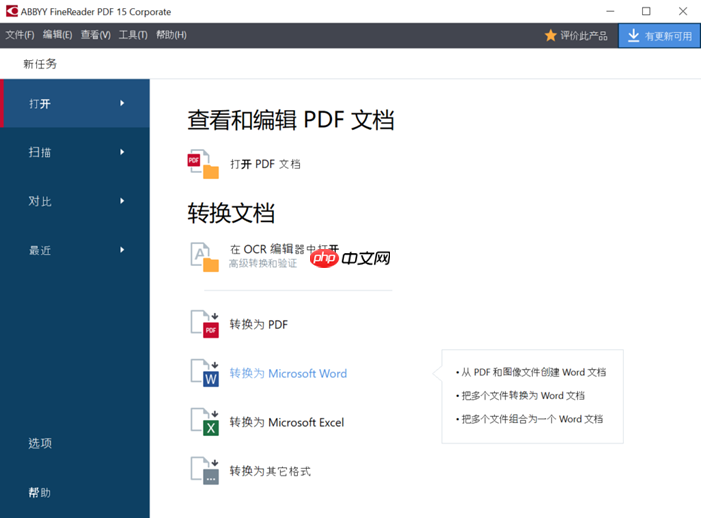Open the 帮助(H) menu
The height and width of the screenshot is (518, 701).
point(171,35)
